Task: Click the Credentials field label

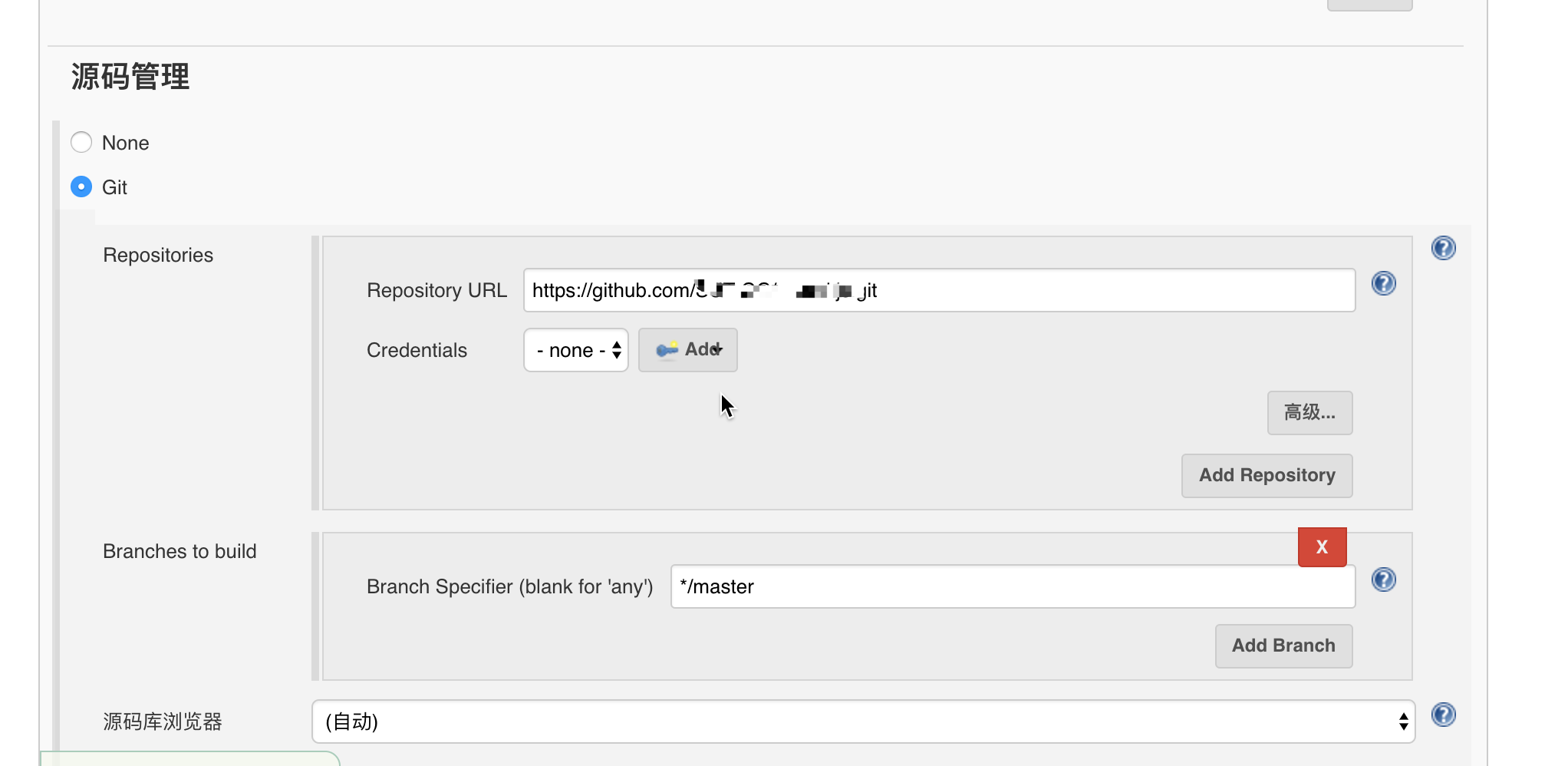Action: (x=417, y=351)
